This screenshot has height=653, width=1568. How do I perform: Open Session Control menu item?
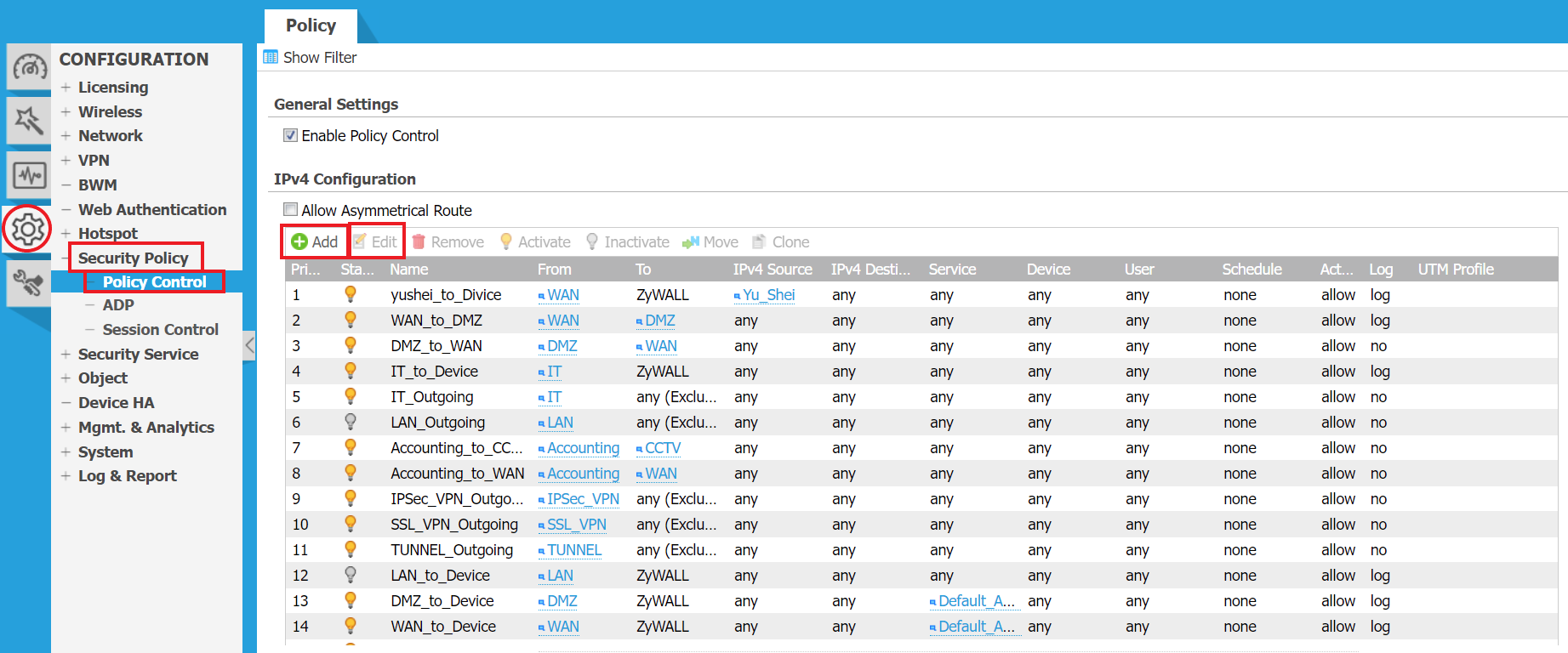[160, 330]
